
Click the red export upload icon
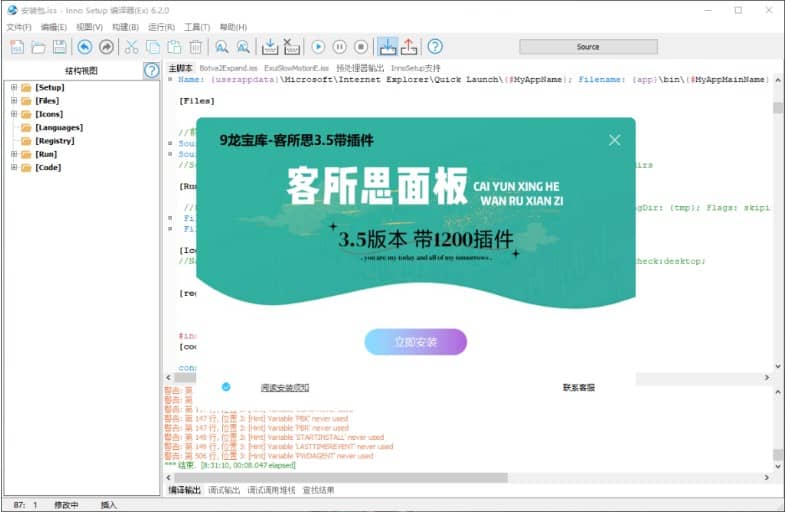[409, 47]
